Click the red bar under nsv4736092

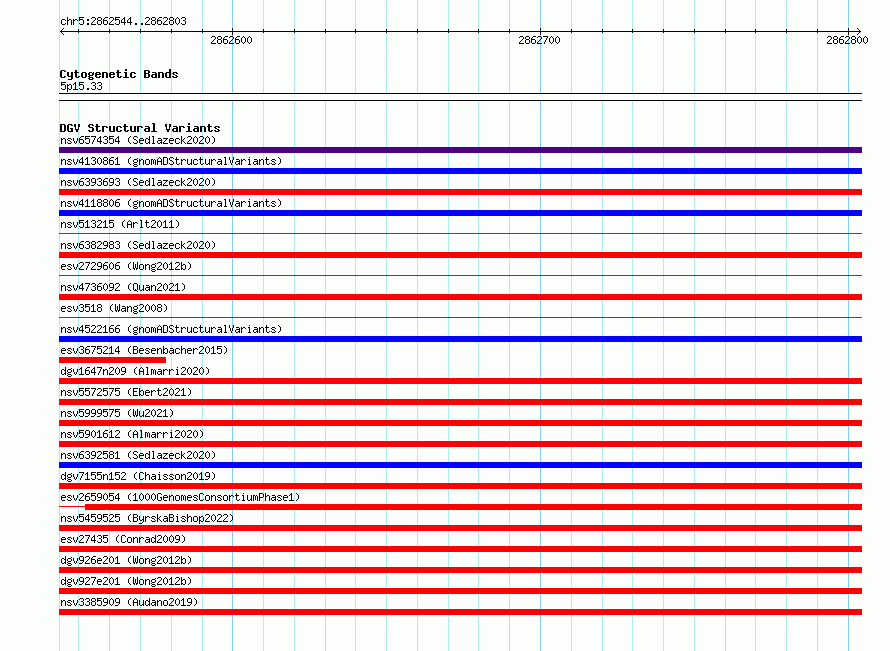tap(460, 297)
